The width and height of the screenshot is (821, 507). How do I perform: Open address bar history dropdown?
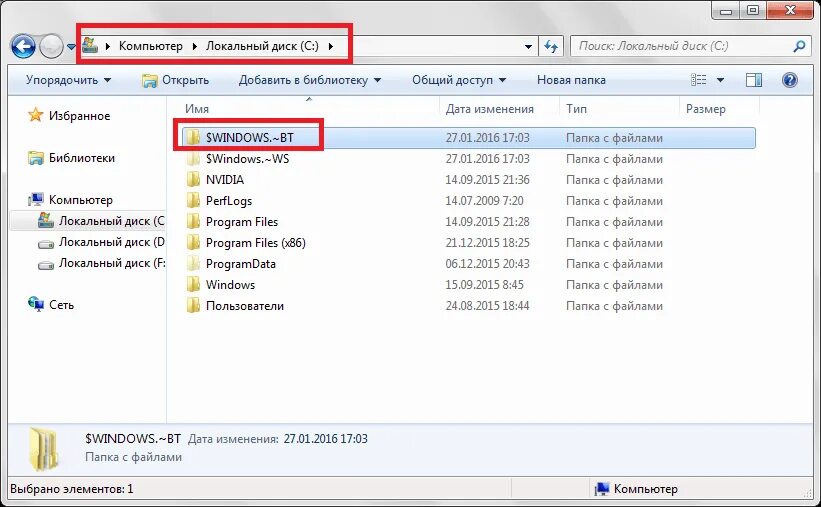tap(528, 47)
